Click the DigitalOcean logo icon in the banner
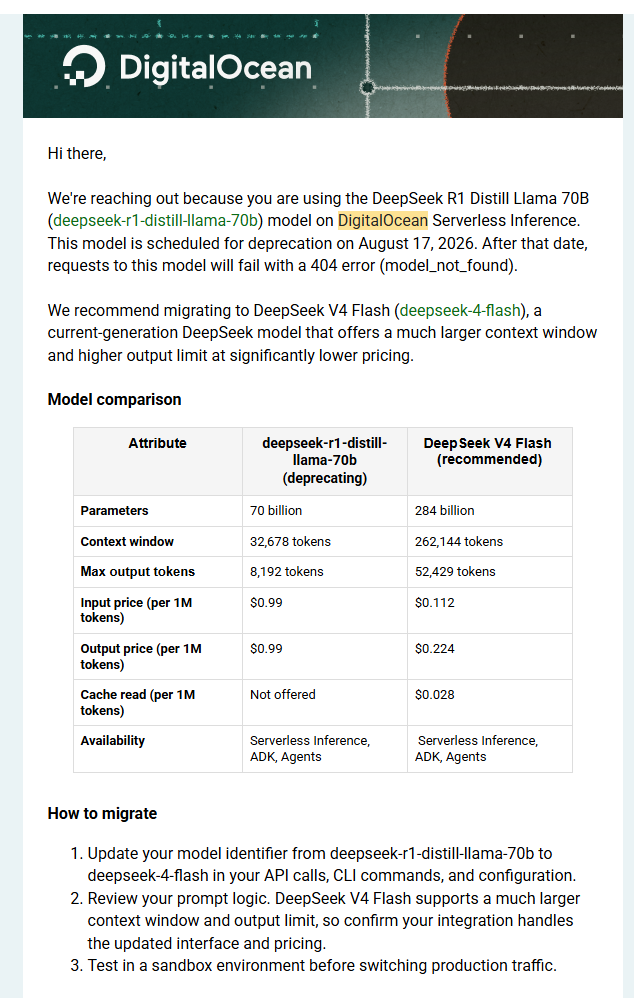Image resolution: width=634 pixels, height=998 pixels. [x=84, y=66]
